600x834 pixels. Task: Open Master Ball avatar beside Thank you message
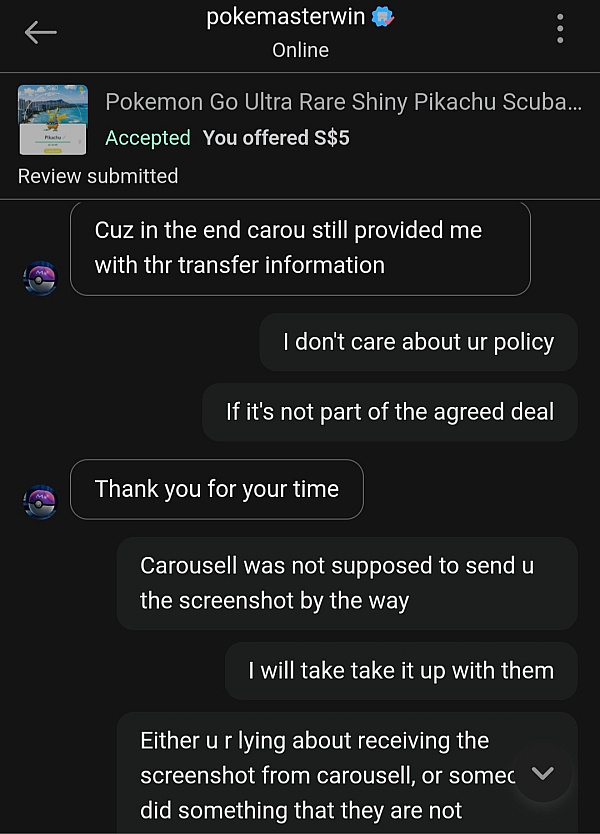(40, 502)
